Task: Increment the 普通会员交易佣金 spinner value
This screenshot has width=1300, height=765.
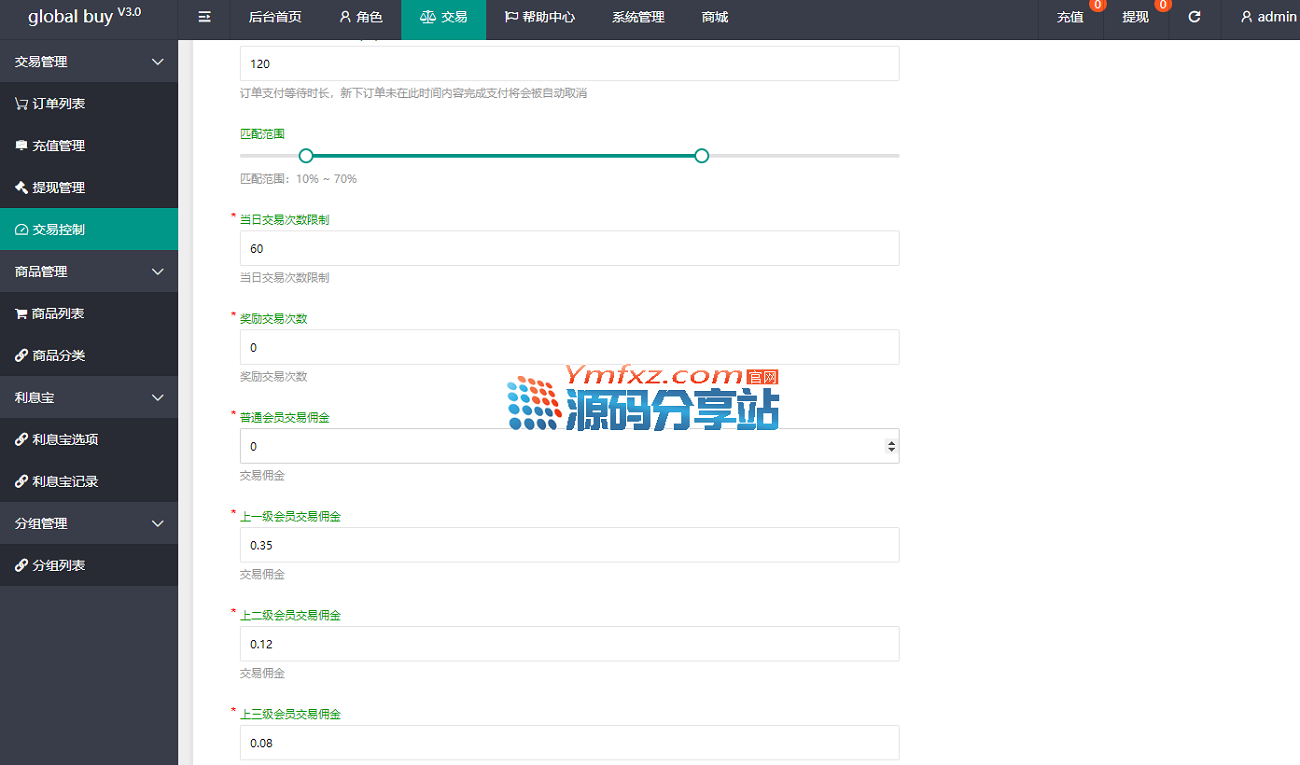Action: 892,442
